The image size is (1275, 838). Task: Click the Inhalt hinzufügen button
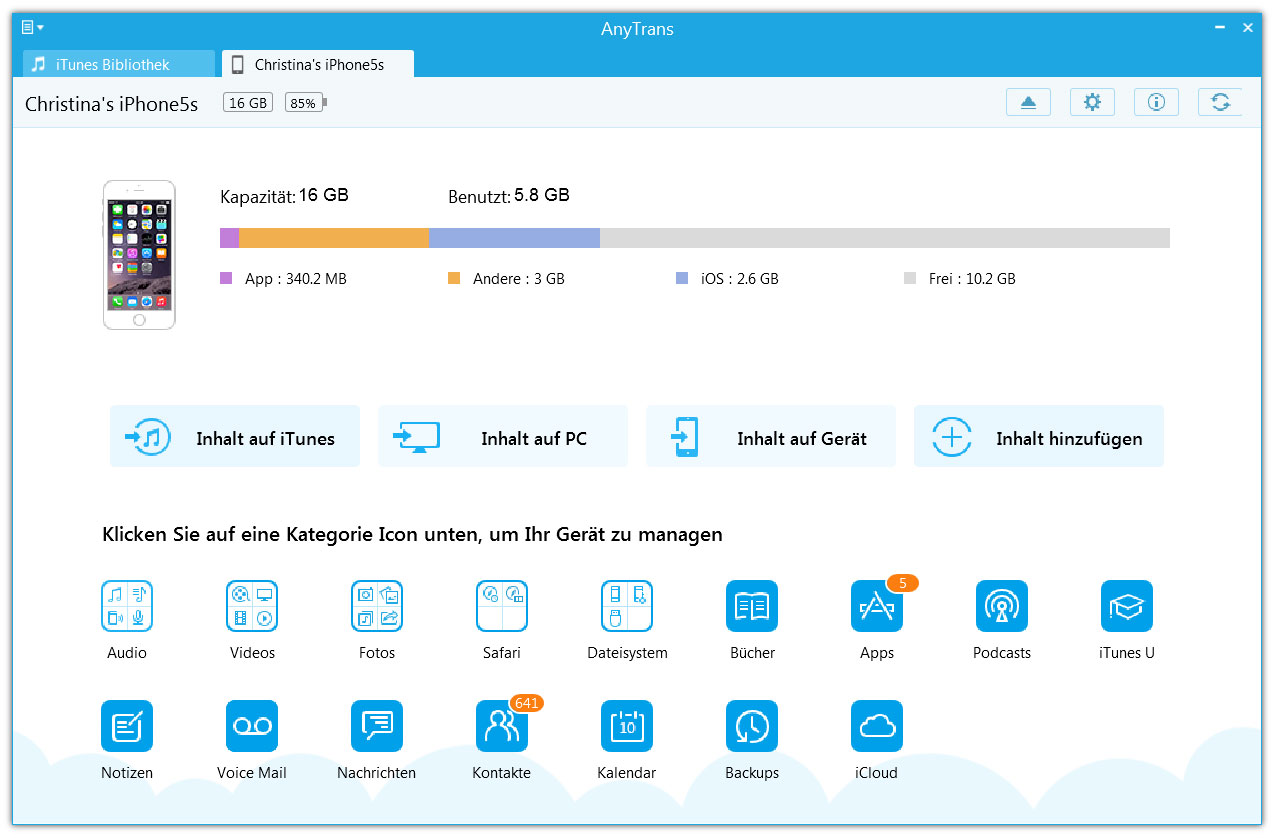pos(1039,436)
